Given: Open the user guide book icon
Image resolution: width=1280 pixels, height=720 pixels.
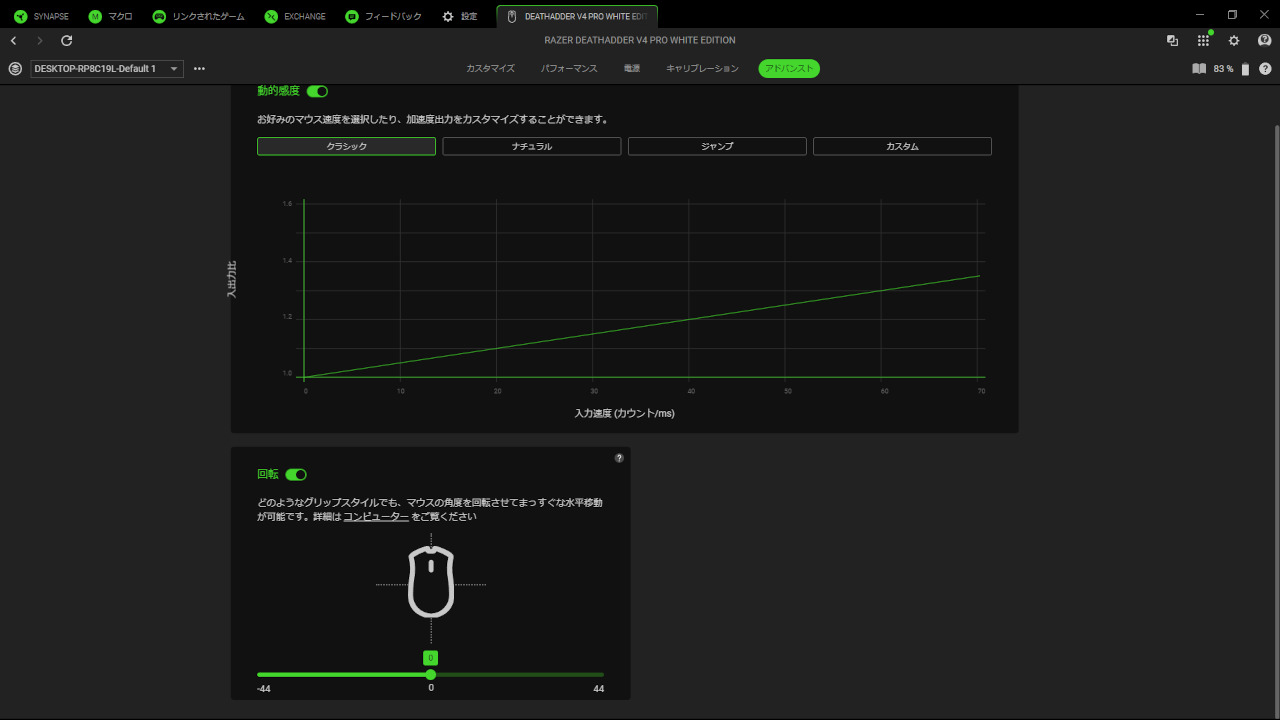Looking at the screenshot, I should (1199, 69).
